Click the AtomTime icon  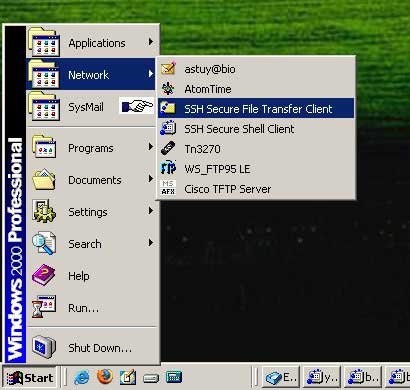168,89
